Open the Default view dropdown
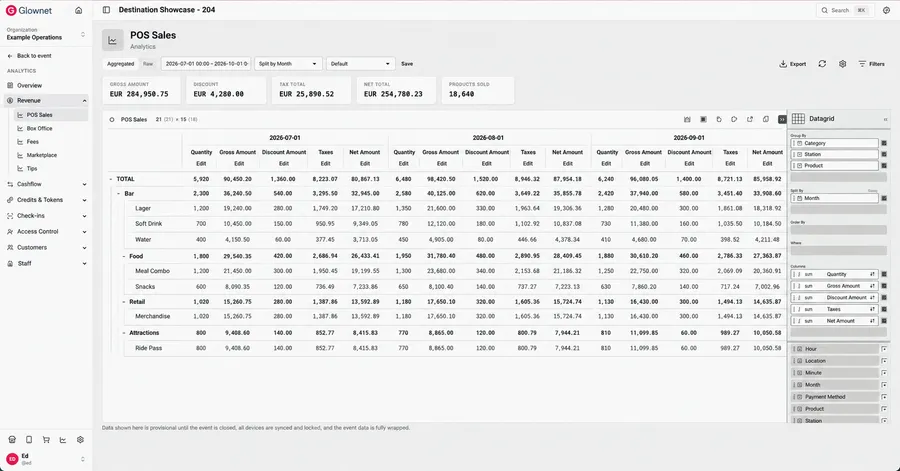Screen dimensions: 900x471 (360, 64)
